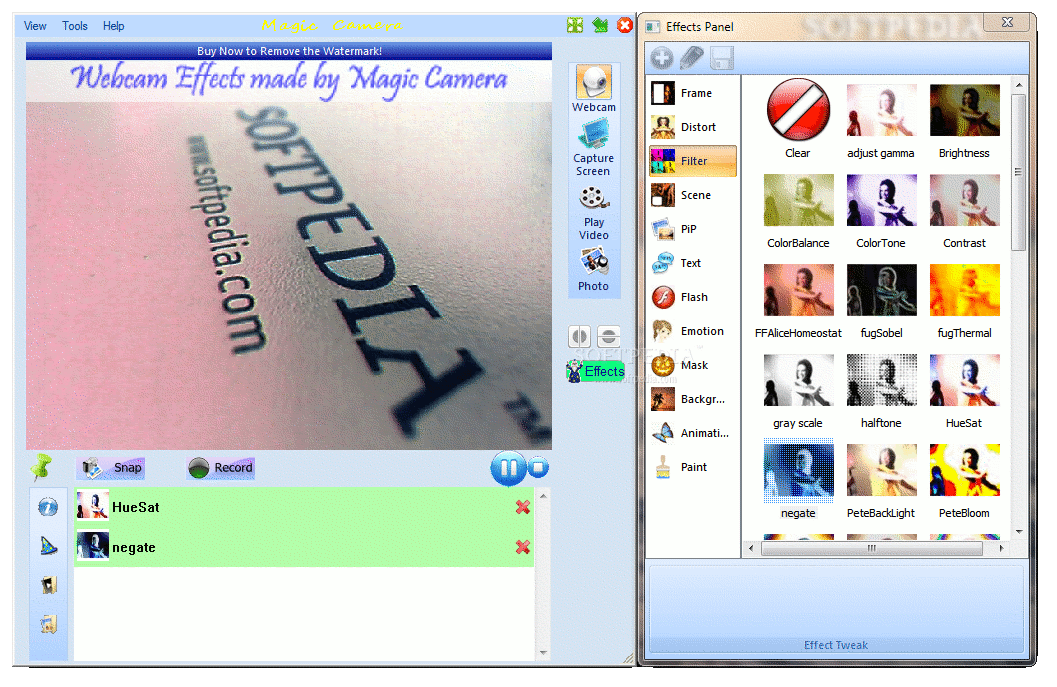Image resolution: width=1057 pixels, height=687 pixels.
Task: Switch to the Scene category
Action: [x=692, y=195]
